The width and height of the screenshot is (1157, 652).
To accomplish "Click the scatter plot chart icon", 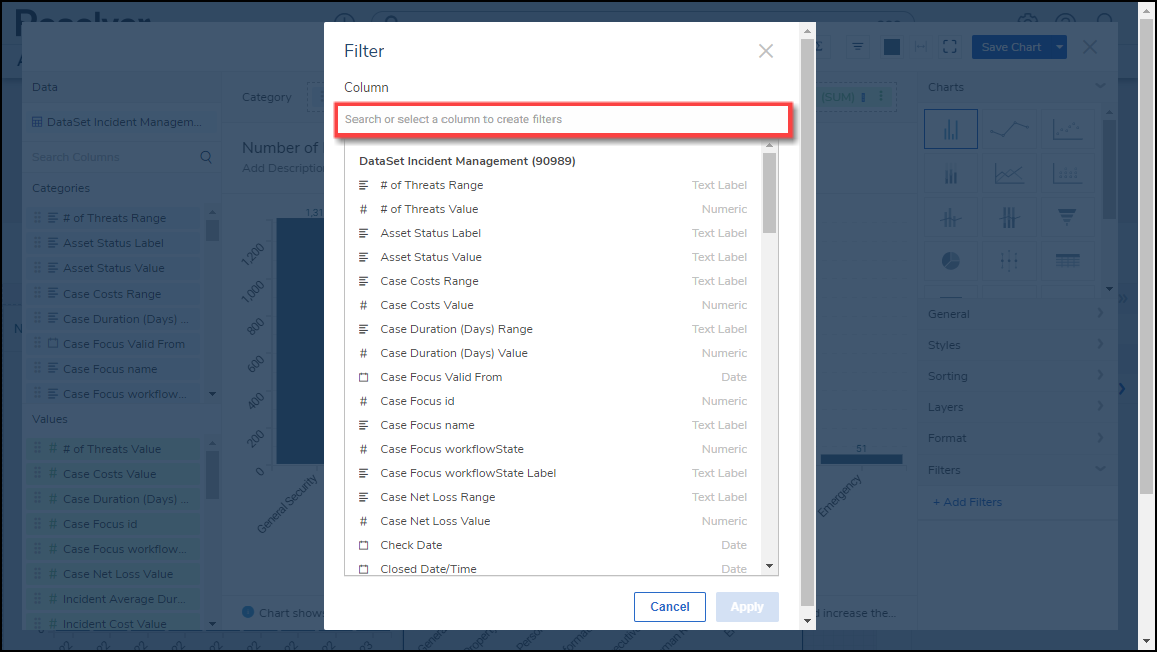I will (1067, 129).
